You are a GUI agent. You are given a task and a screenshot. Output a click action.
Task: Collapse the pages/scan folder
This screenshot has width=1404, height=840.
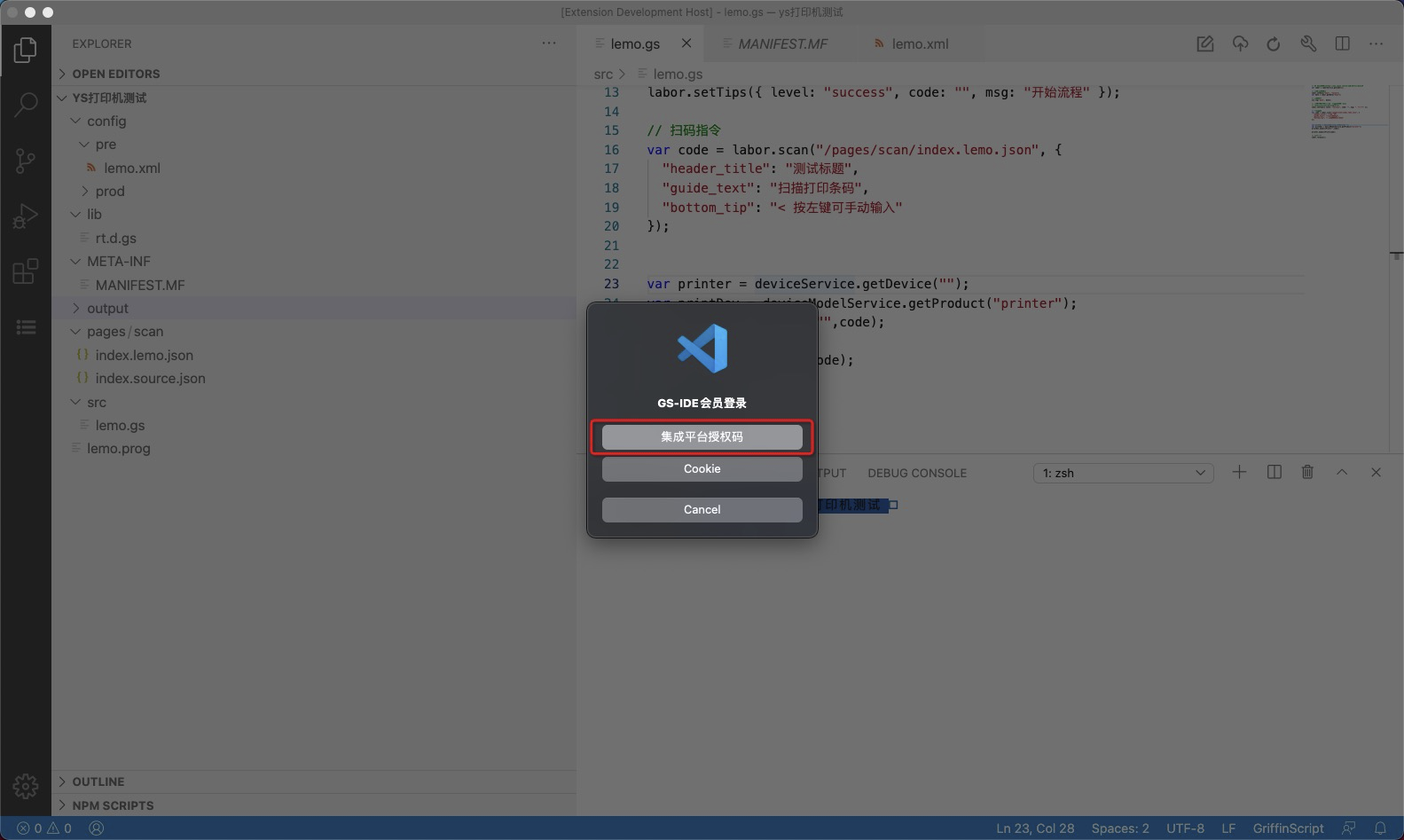[314, 331]
